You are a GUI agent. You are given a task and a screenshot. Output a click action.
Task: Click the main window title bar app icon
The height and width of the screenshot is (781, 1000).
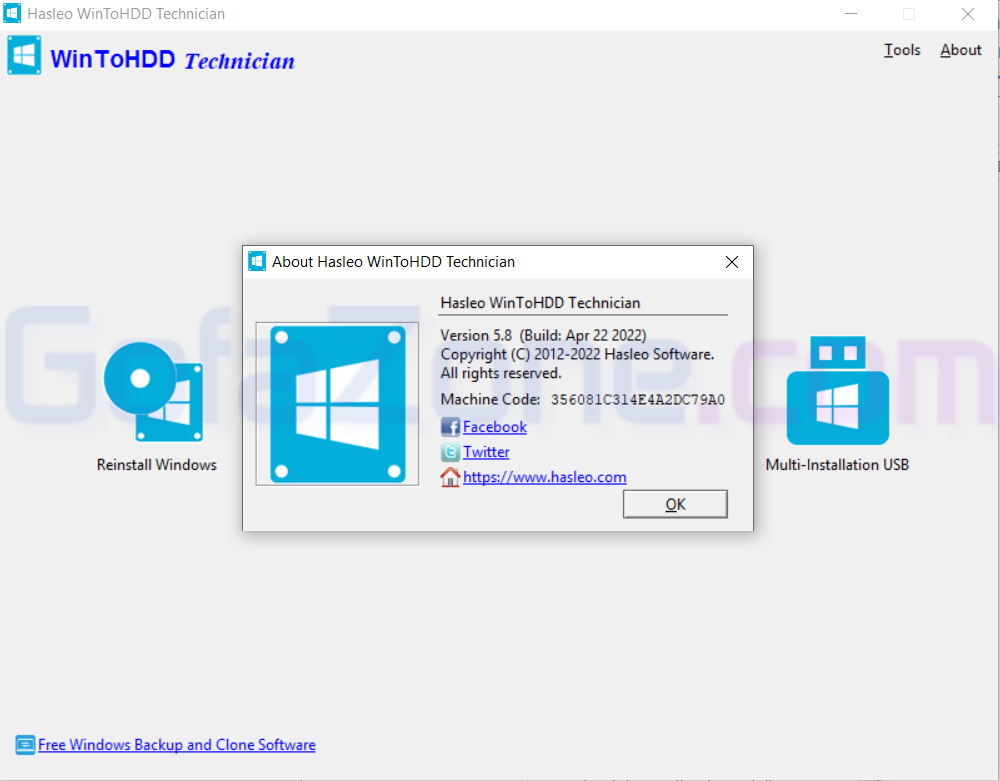pyautogui.click(x=12, y=14)
